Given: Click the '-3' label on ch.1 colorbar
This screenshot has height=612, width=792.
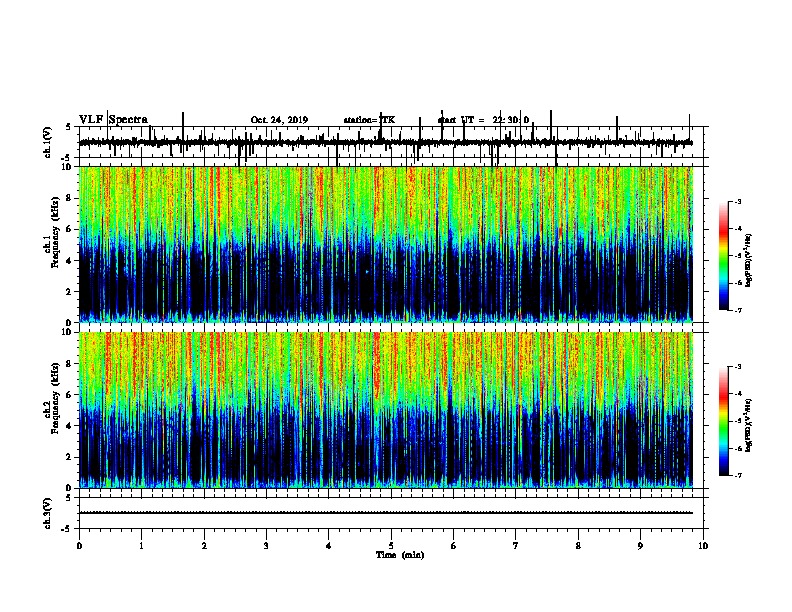Looking at the screenshot, I should tap(737, 201).
